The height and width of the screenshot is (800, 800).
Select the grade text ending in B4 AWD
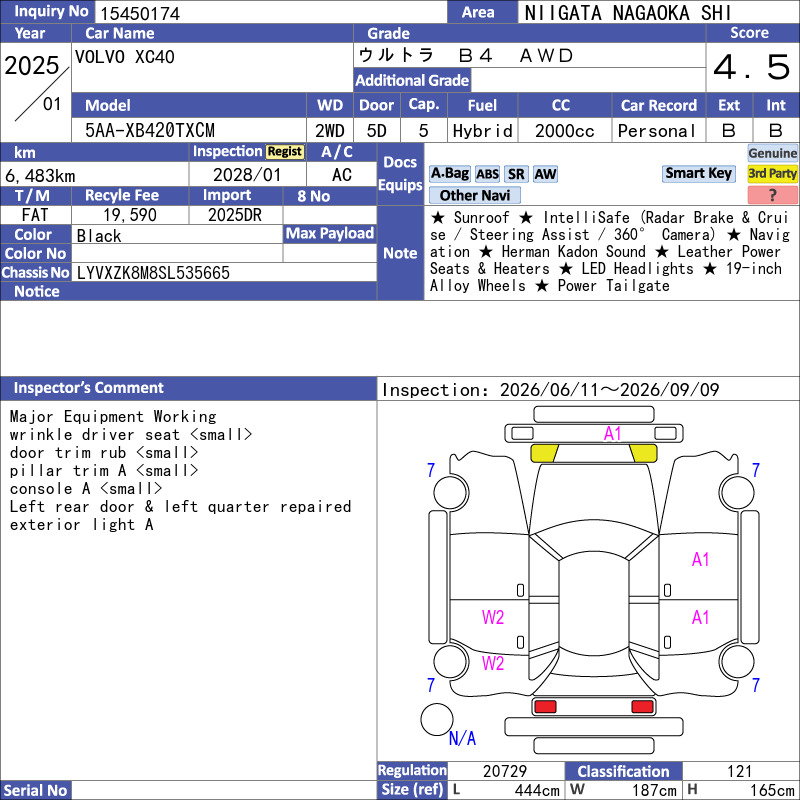pyautogui.click(x=466, y=56)
